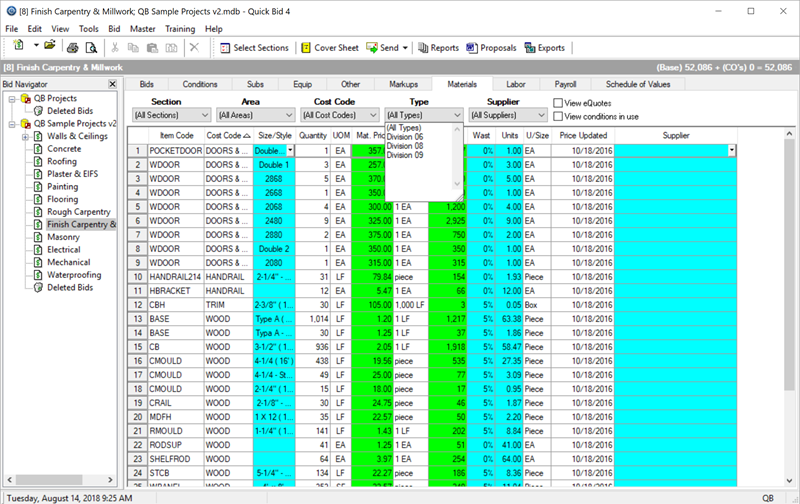This screenshot has width=800, height=504.
Task: Open the File menu
Action: point(11,29)
